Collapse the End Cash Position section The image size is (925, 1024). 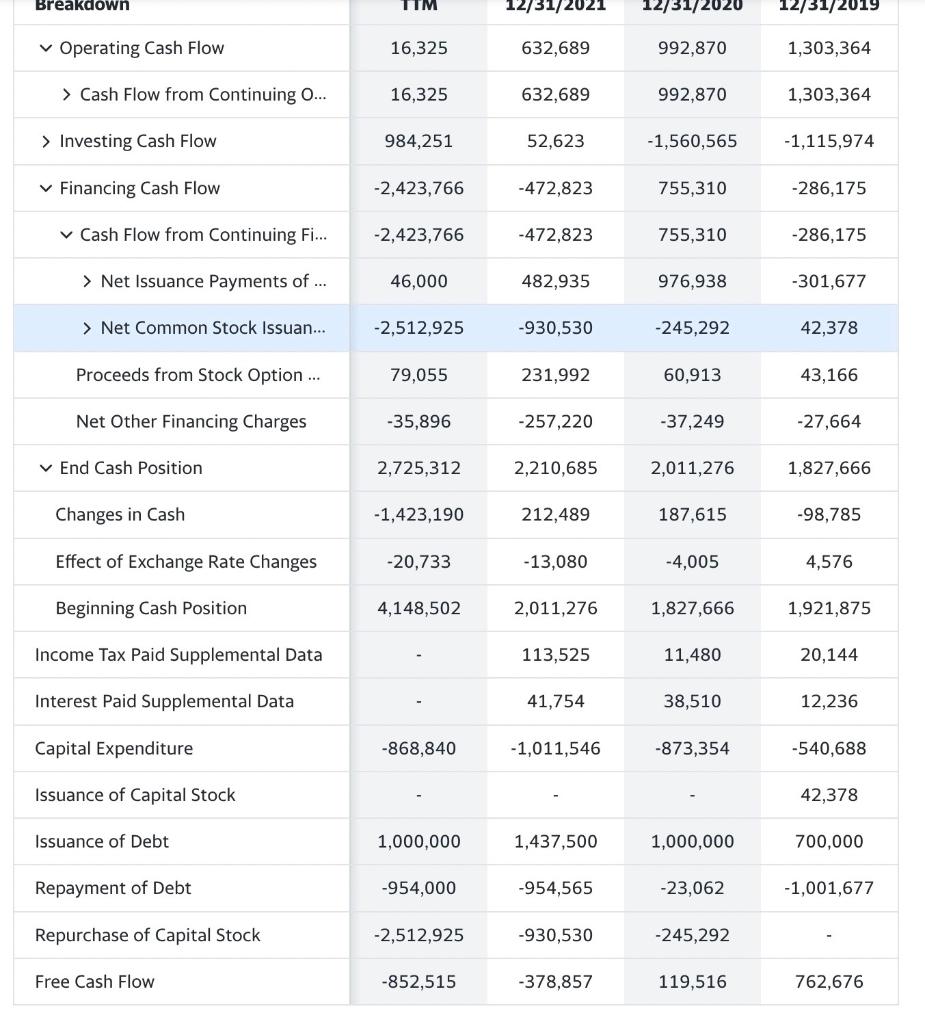45,468
